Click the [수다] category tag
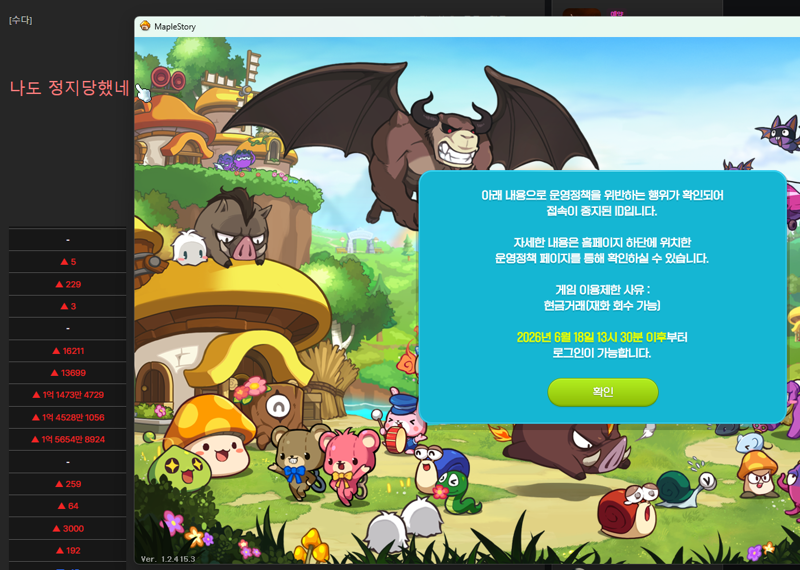Image resolution: width=800 pixels, height=570 pixels. point(20,20)
